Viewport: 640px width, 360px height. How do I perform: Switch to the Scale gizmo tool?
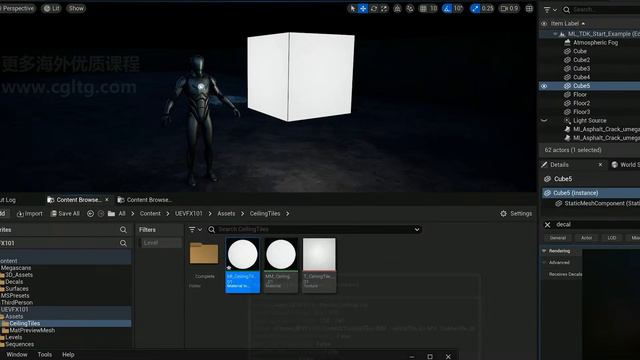[384, 9]
